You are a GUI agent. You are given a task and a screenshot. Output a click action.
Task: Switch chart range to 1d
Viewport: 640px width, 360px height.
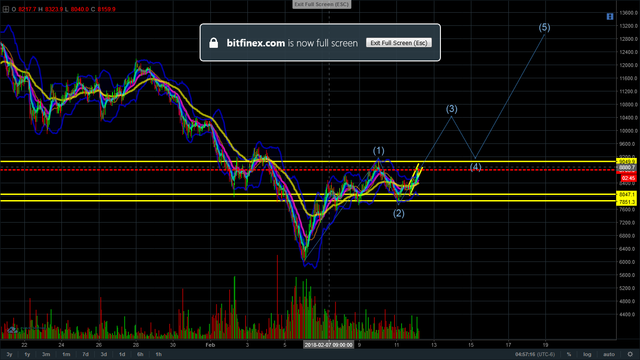point(122,354)
